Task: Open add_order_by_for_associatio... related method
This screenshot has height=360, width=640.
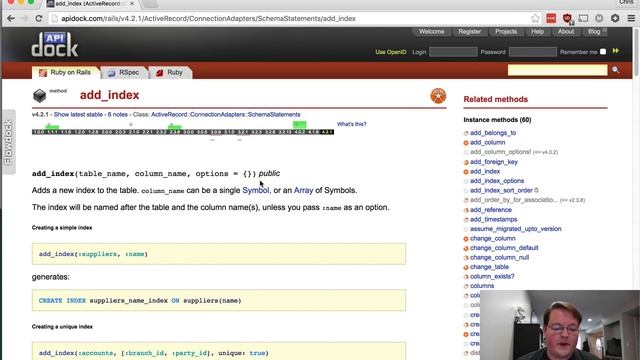Action: 513,200
